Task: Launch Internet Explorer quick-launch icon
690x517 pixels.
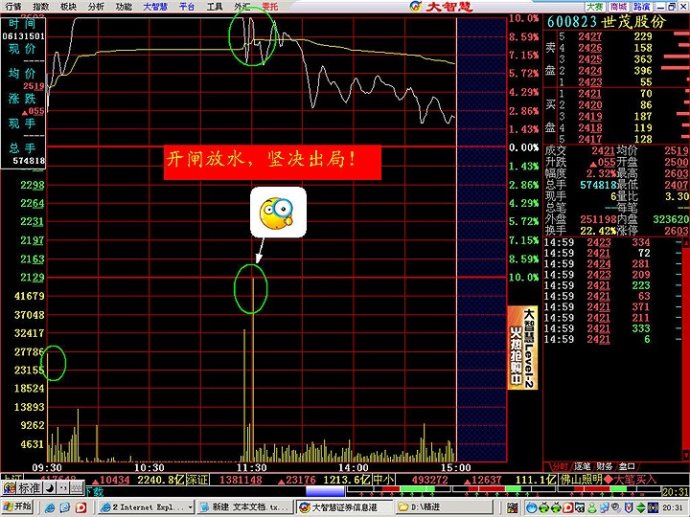Action: pos(50,508)
